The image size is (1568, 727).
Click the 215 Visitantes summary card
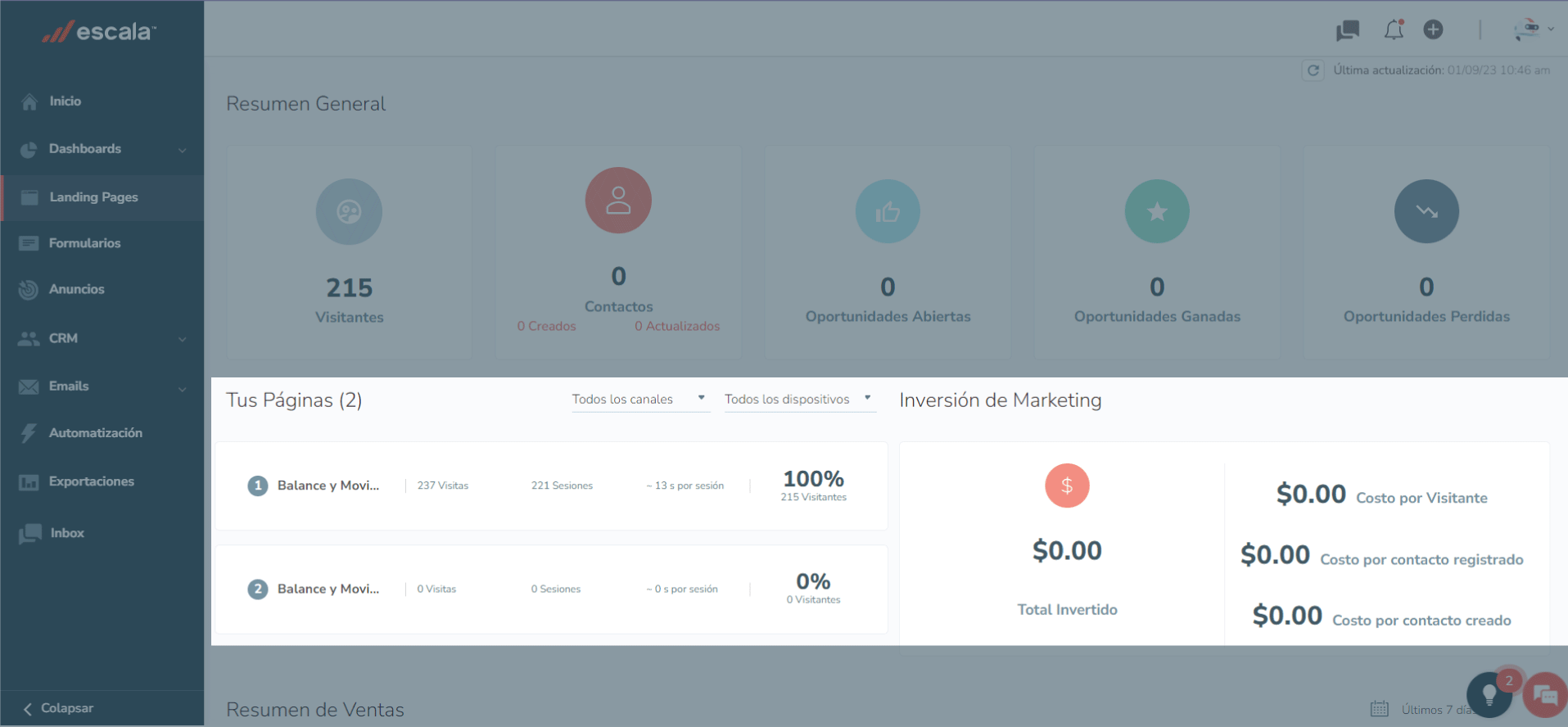click(350, 253)
